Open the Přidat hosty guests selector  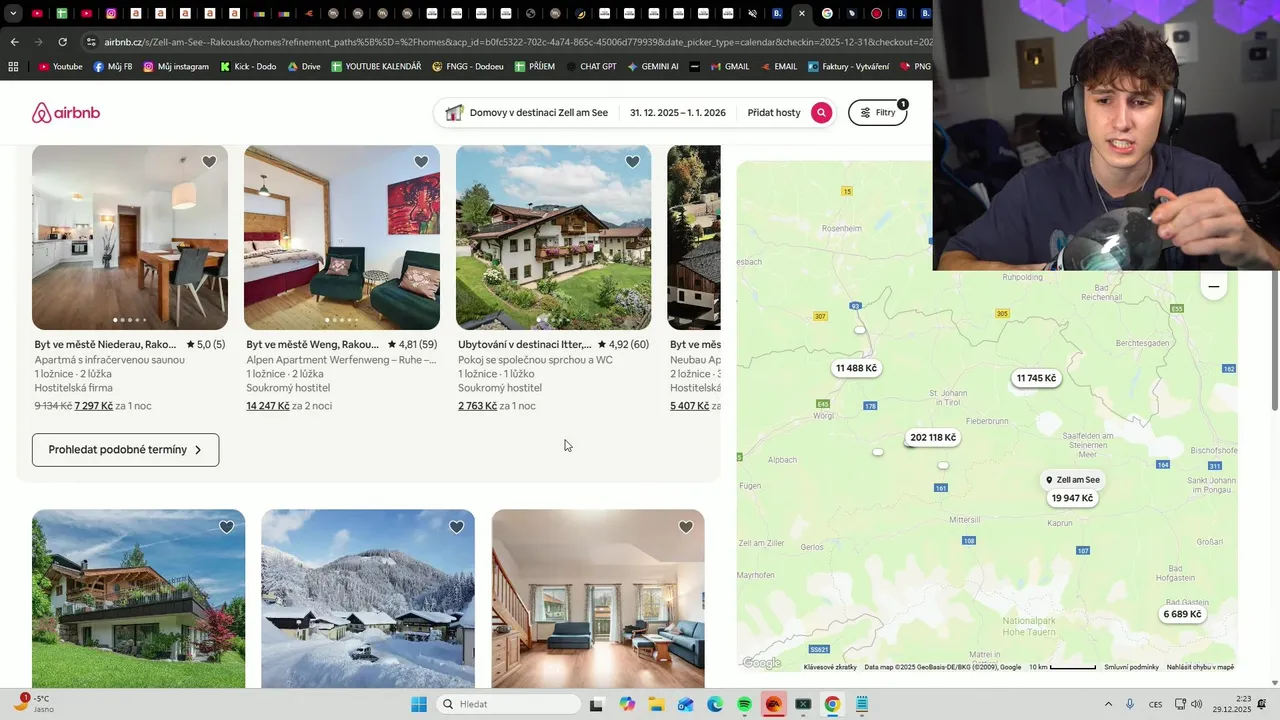click(774, 113)
